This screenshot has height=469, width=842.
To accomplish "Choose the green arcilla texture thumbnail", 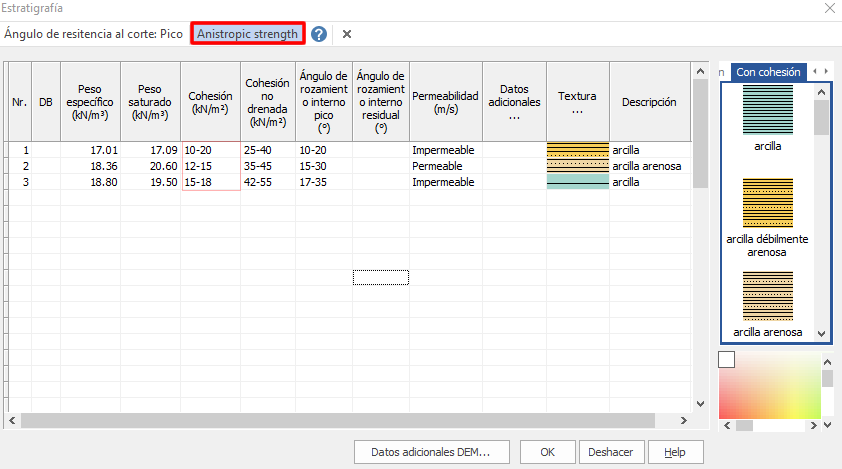I will [x=768, y=110].
